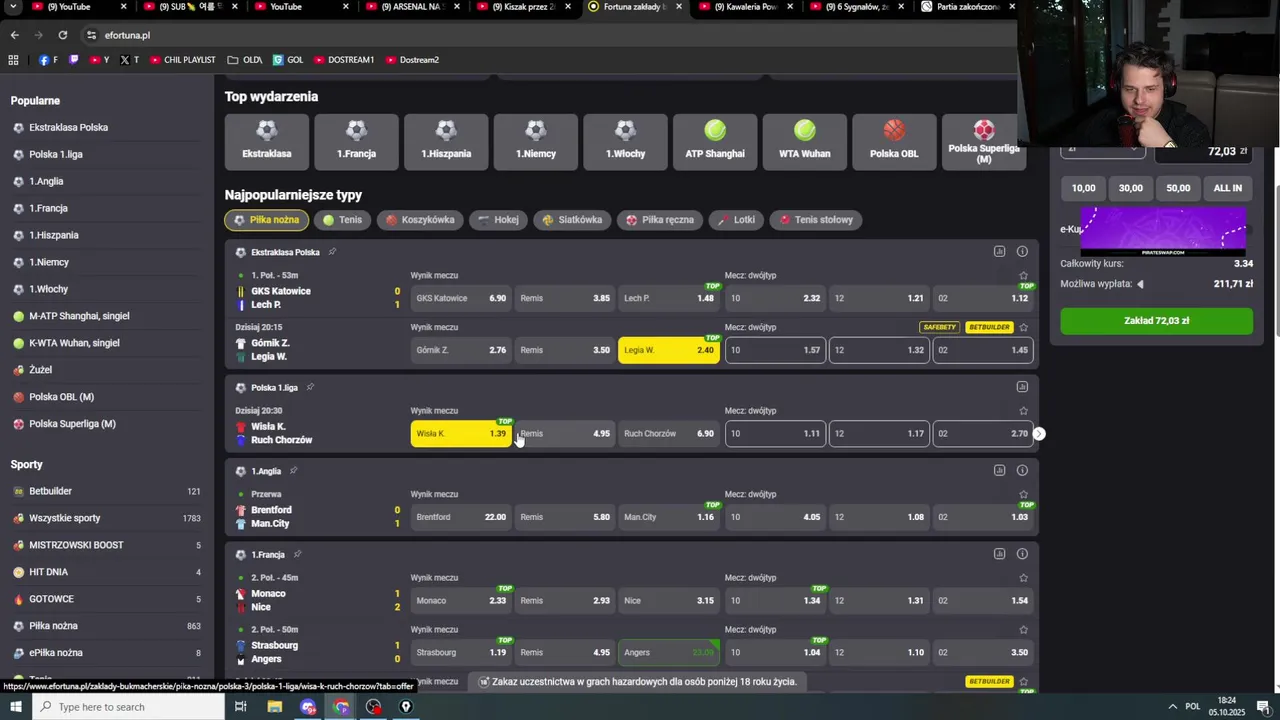The height and width of the screenshot is (720, 1280).
Task: Open statistics icon for 1.Anglia section
Action: 999,470
